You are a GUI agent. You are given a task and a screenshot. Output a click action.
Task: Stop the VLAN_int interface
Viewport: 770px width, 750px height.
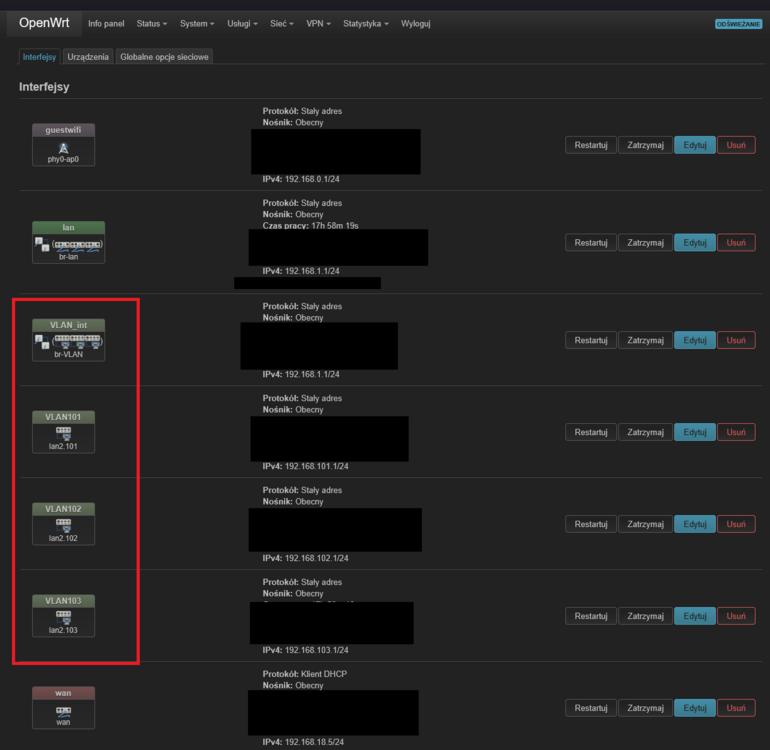pos(645,340)
